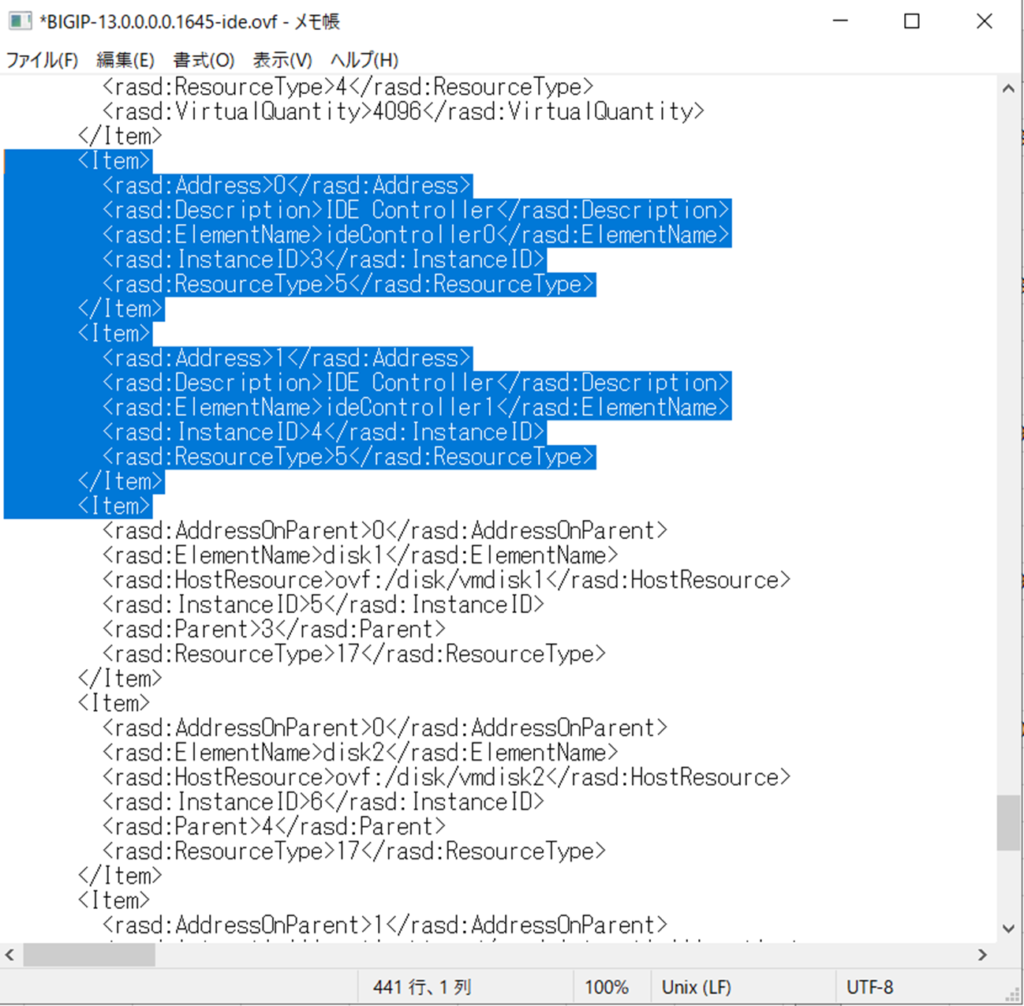
Task: Place cursor in the disk1 ElementName line
Action: tap(360, 555)
